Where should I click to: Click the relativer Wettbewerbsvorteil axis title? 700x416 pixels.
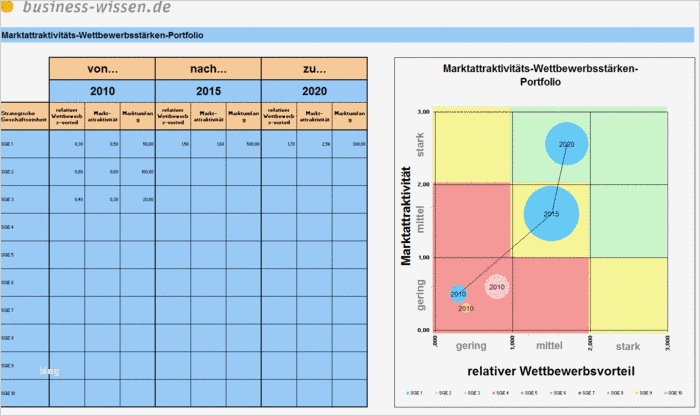pos(551,371)
